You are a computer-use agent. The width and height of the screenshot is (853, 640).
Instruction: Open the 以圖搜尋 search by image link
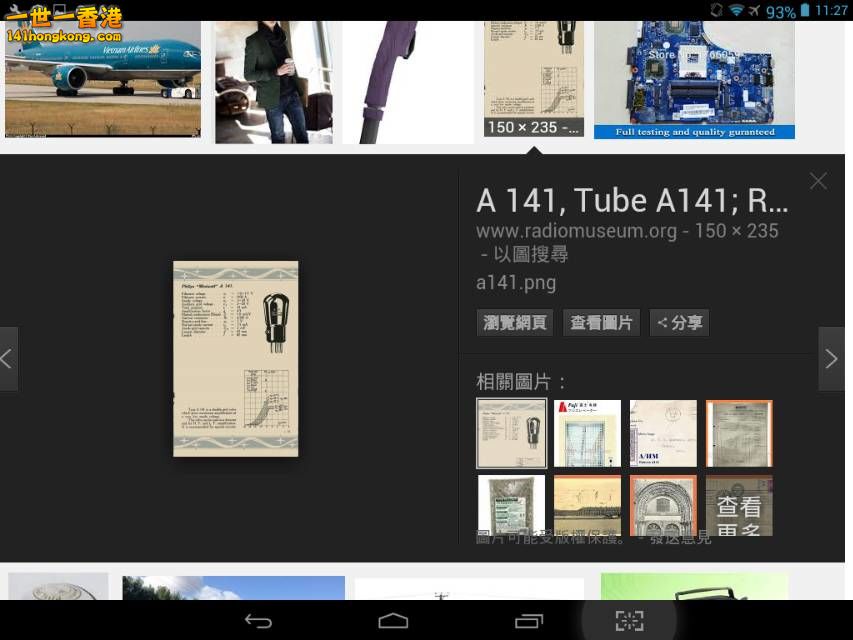click(530, 254)
